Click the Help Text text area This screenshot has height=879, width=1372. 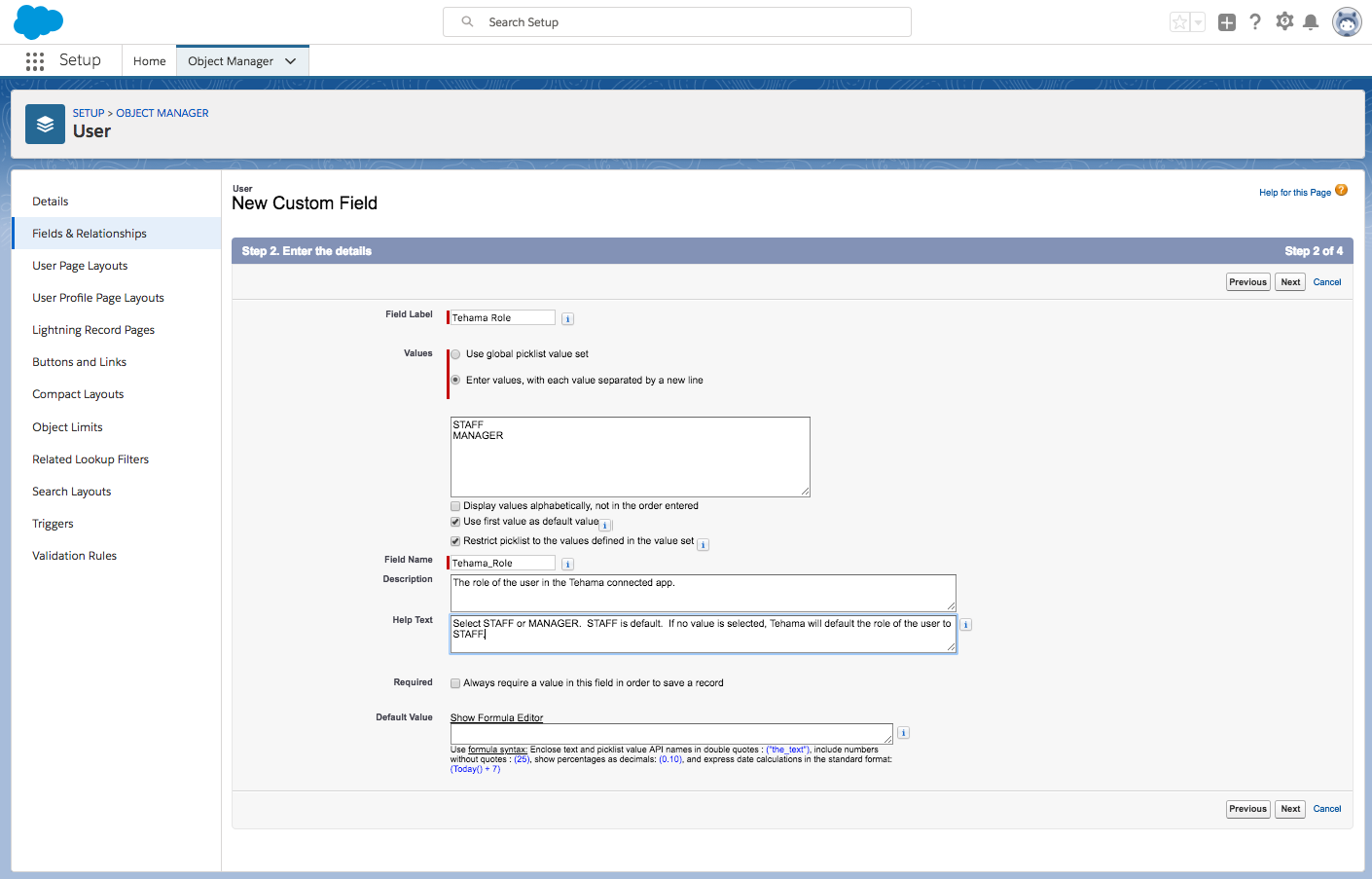(704, 634)
